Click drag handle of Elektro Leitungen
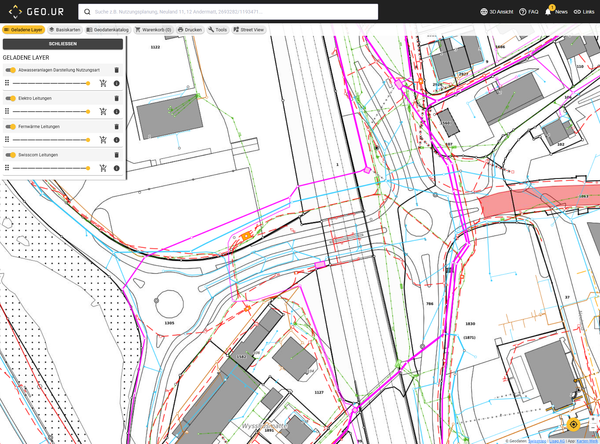The width and height of the screenshot is (600, 444). [x=7, y=111]
